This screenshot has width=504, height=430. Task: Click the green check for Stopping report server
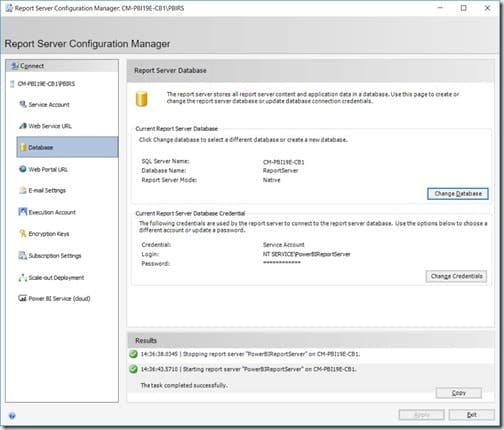[133, 354]
